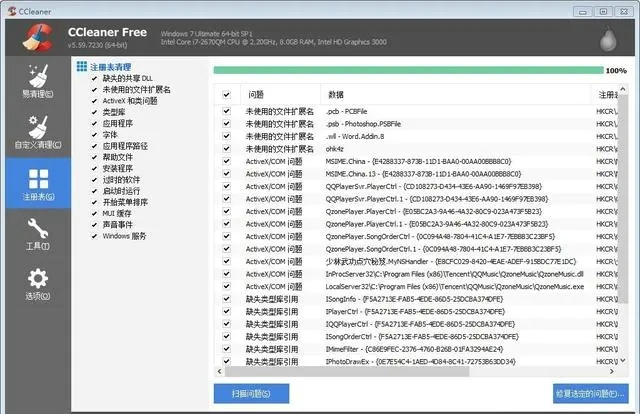Screen dimensions: 640x414
Task: Uncheck the .psb - Photoshop.PSBFile row checkbox
Action: coord(227,124)
